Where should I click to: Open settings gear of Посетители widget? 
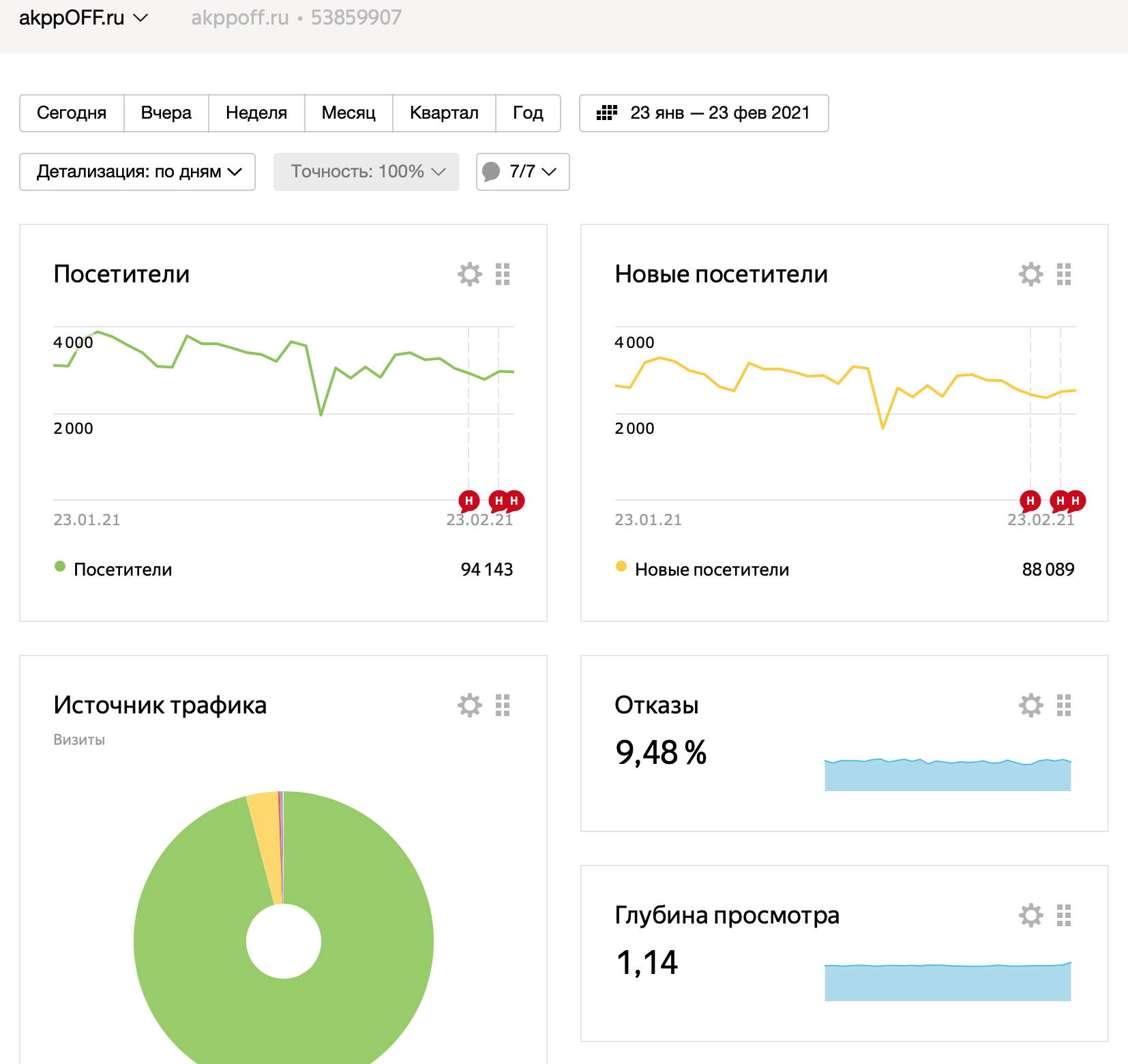click(469, 274)
